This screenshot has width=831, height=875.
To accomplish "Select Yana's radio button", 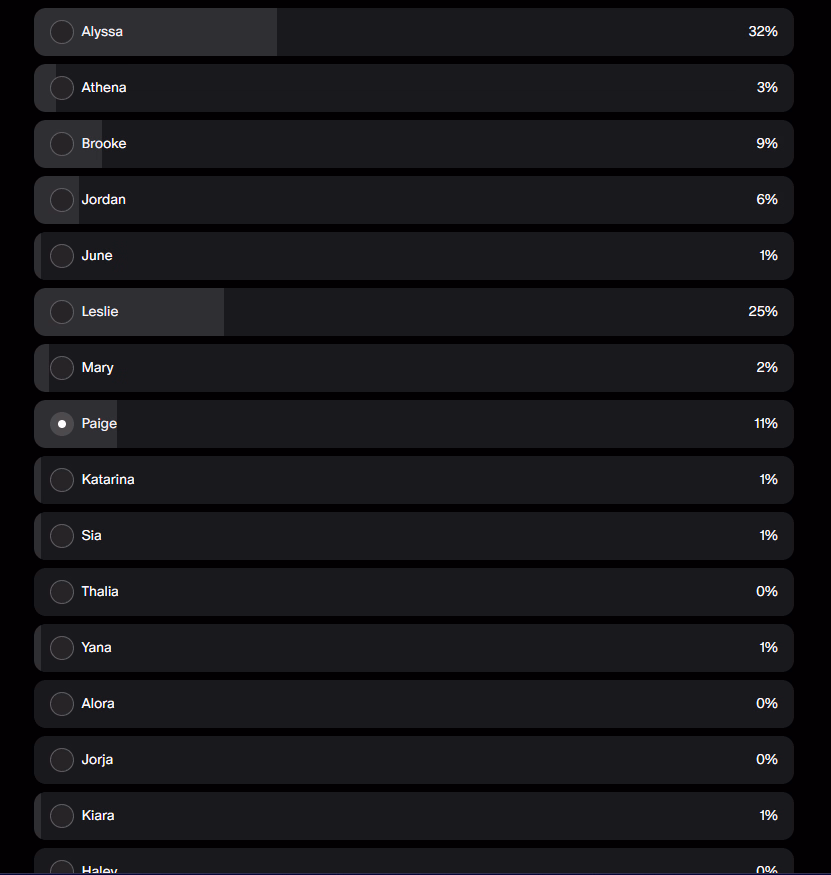I will [x=62, y=648].
